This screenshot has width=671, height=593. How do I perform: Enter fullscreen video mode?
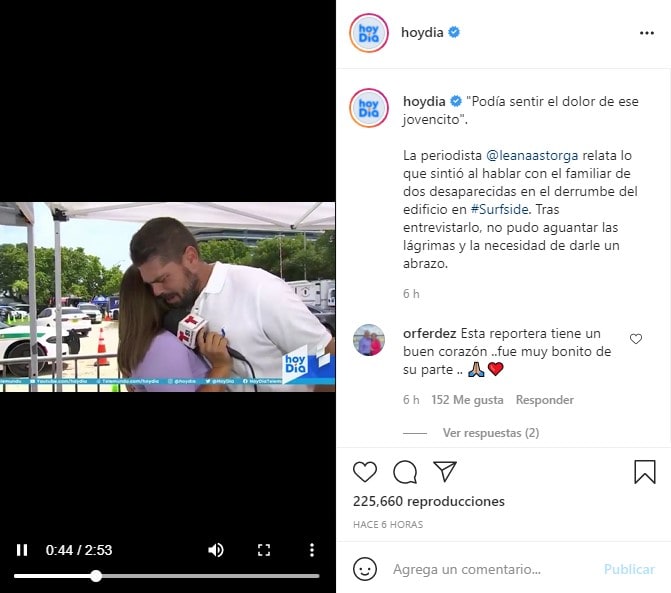(x=264, y=550)
